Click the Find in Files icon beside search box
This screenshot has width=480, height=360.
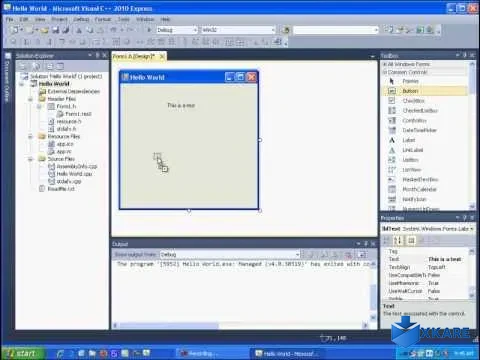pos(285,30)
